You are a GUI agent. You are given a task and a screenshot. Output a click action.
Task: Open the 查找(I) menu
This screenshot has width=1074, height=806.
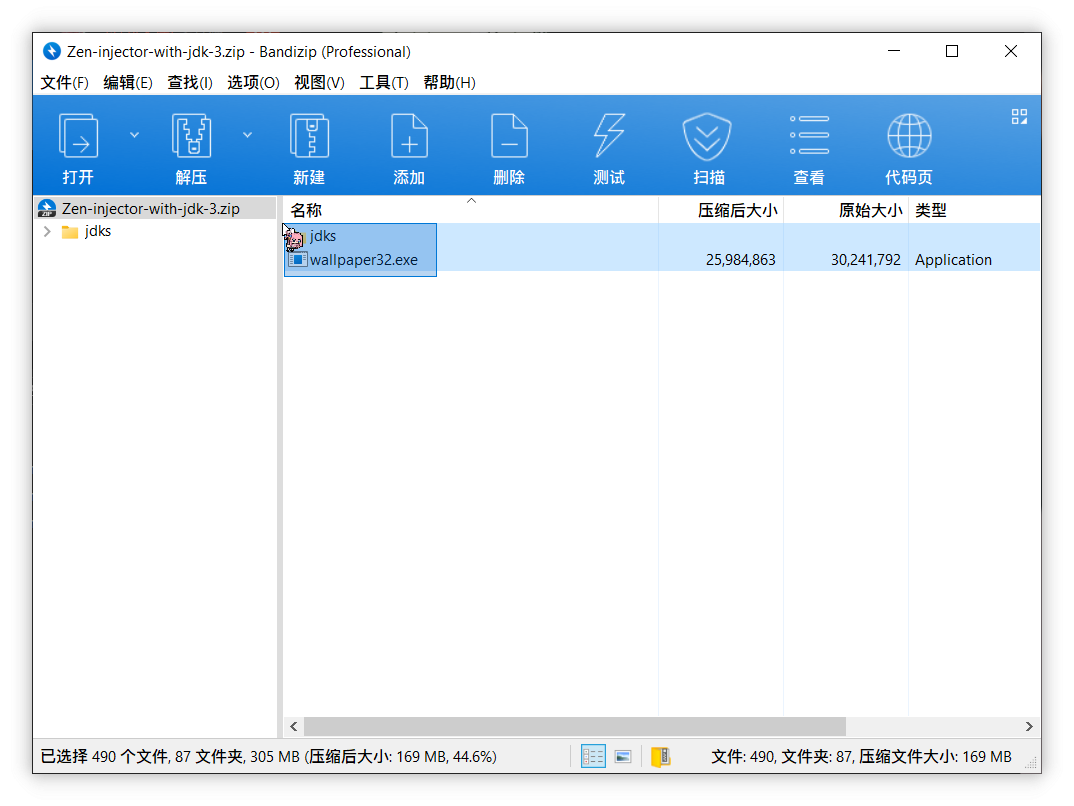point(190,83)
